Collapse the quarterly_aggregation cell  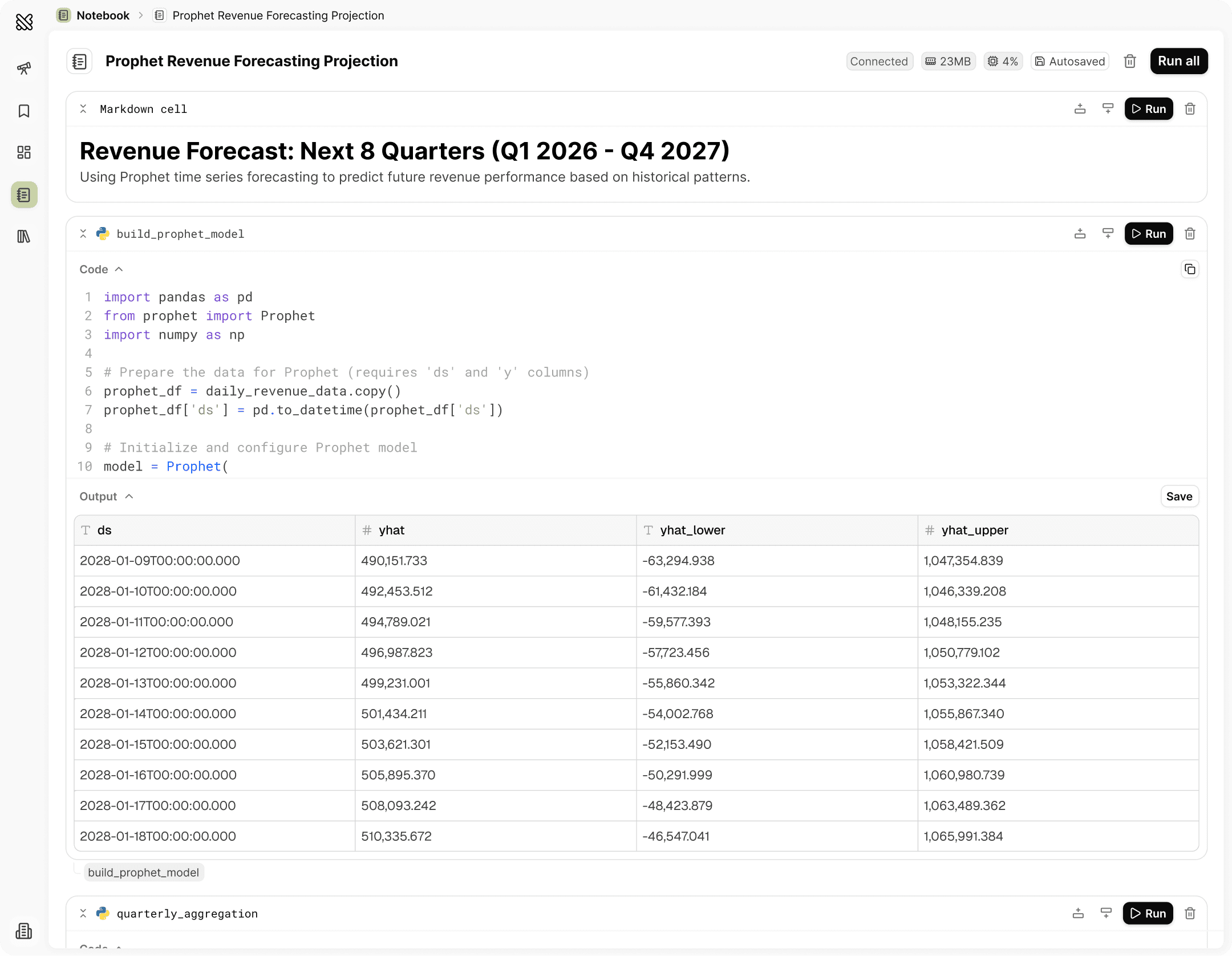[83, 913]
